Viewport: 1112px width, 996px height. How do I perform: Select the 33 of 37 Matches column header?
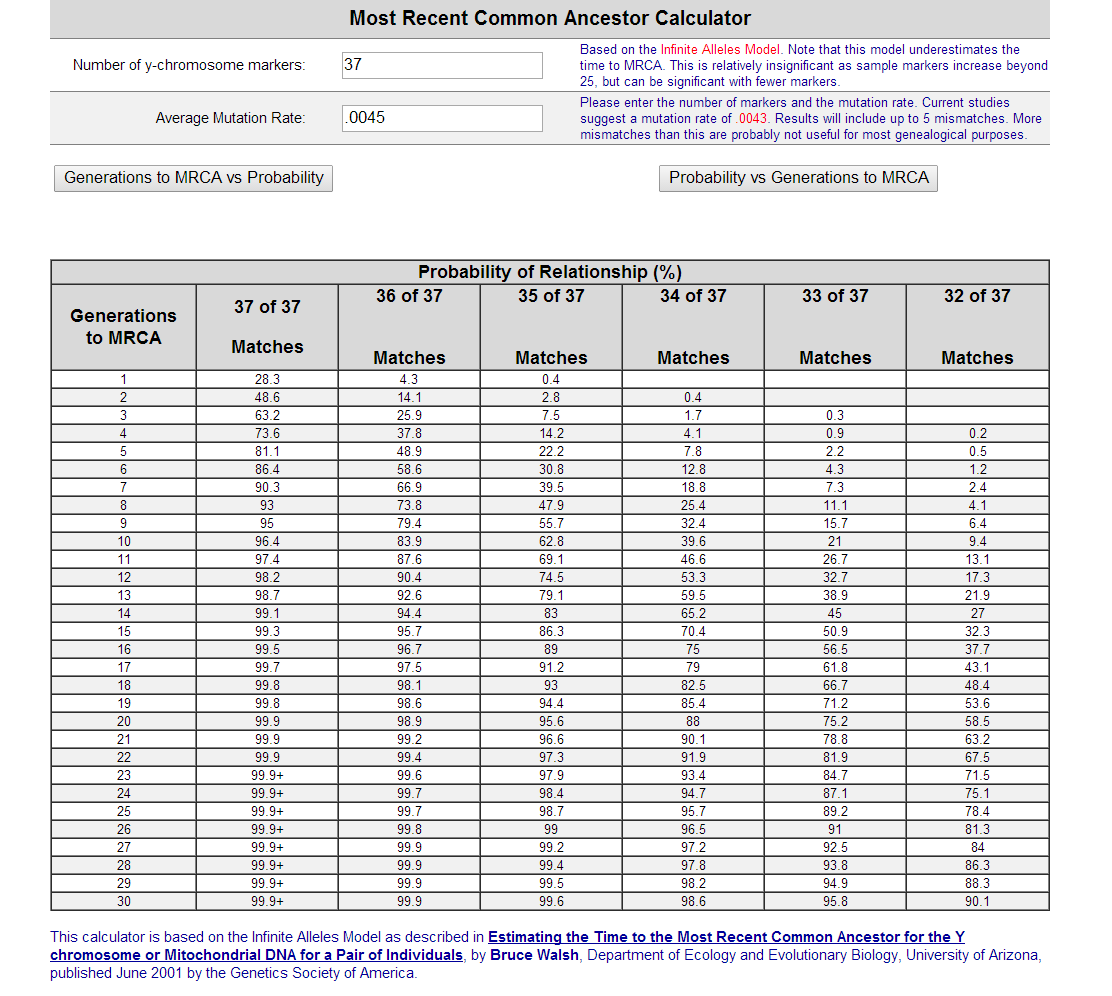[x=835, y=327]
